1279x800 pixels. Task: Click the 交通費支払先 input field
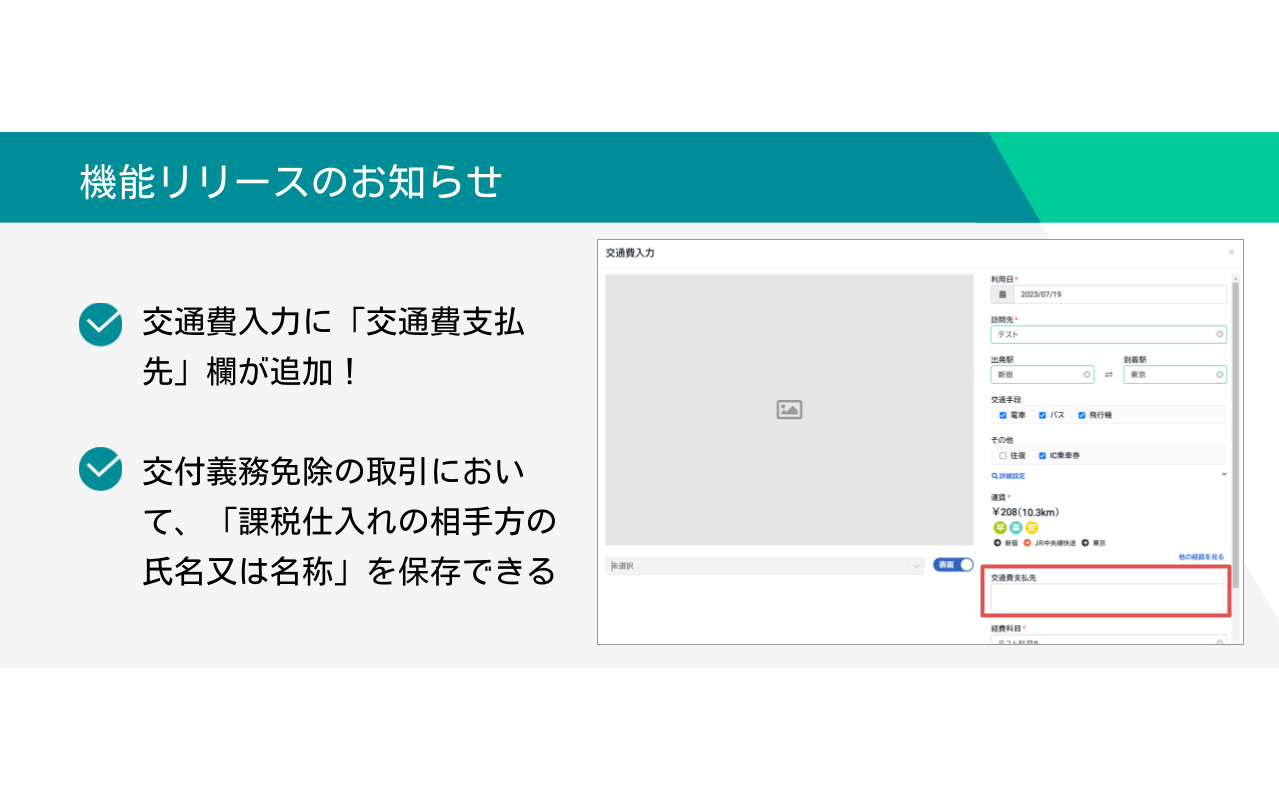click(x=1108, y=598)
